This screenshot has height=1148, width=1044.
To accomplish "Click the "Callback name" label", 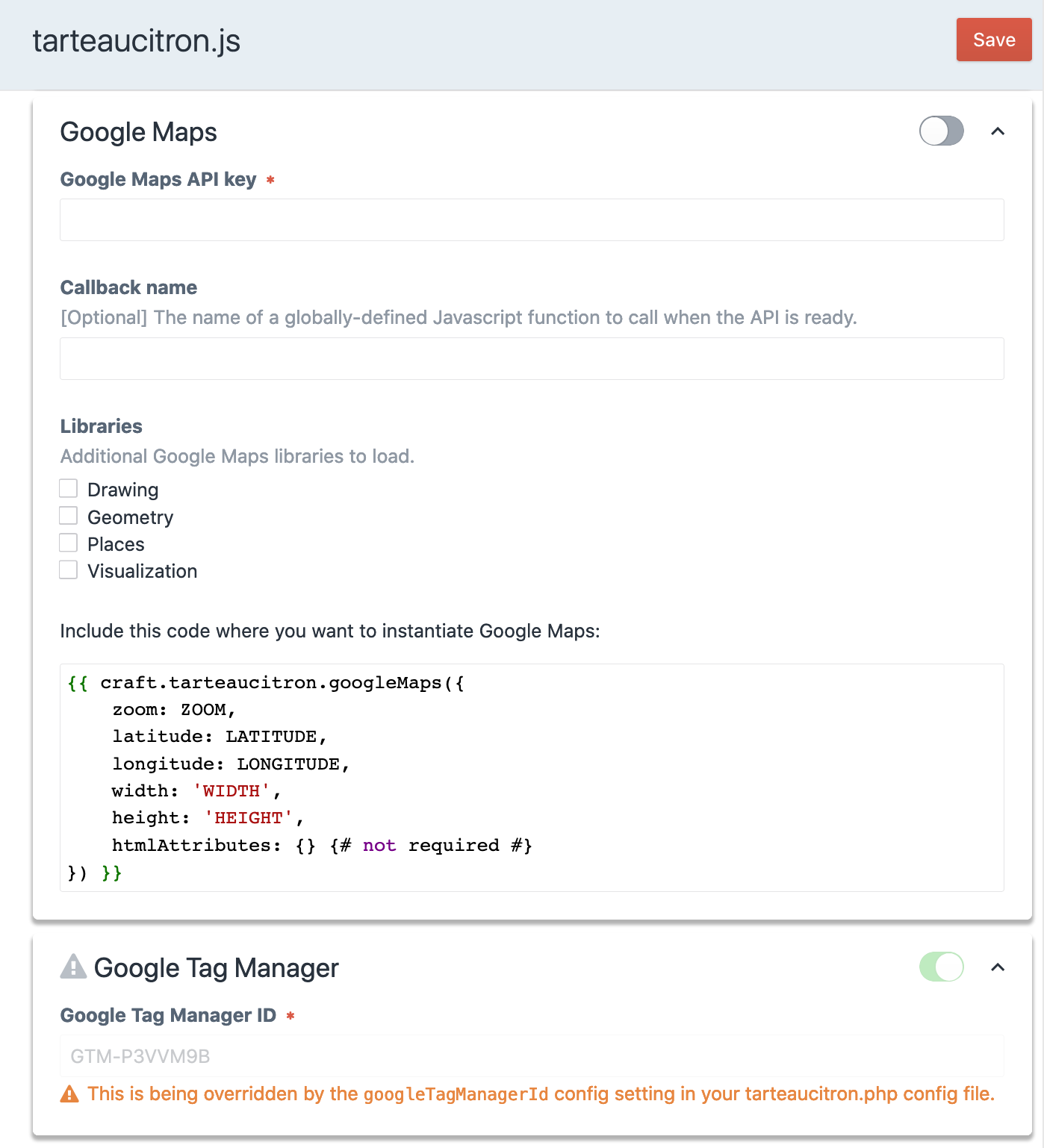I will [128, 287].
